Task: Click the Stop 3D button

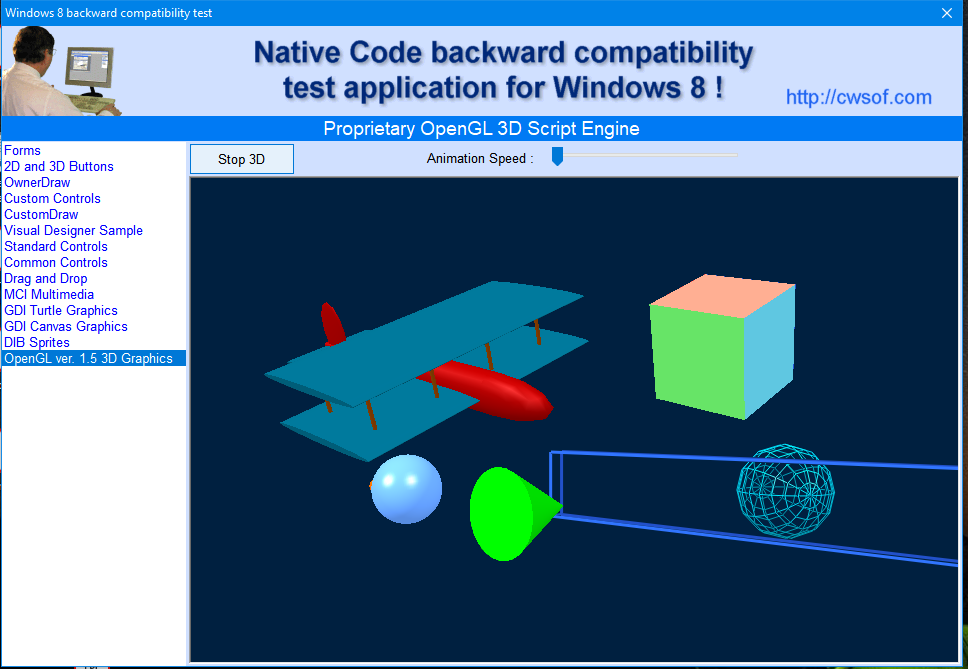Action: tap(241, 159)
